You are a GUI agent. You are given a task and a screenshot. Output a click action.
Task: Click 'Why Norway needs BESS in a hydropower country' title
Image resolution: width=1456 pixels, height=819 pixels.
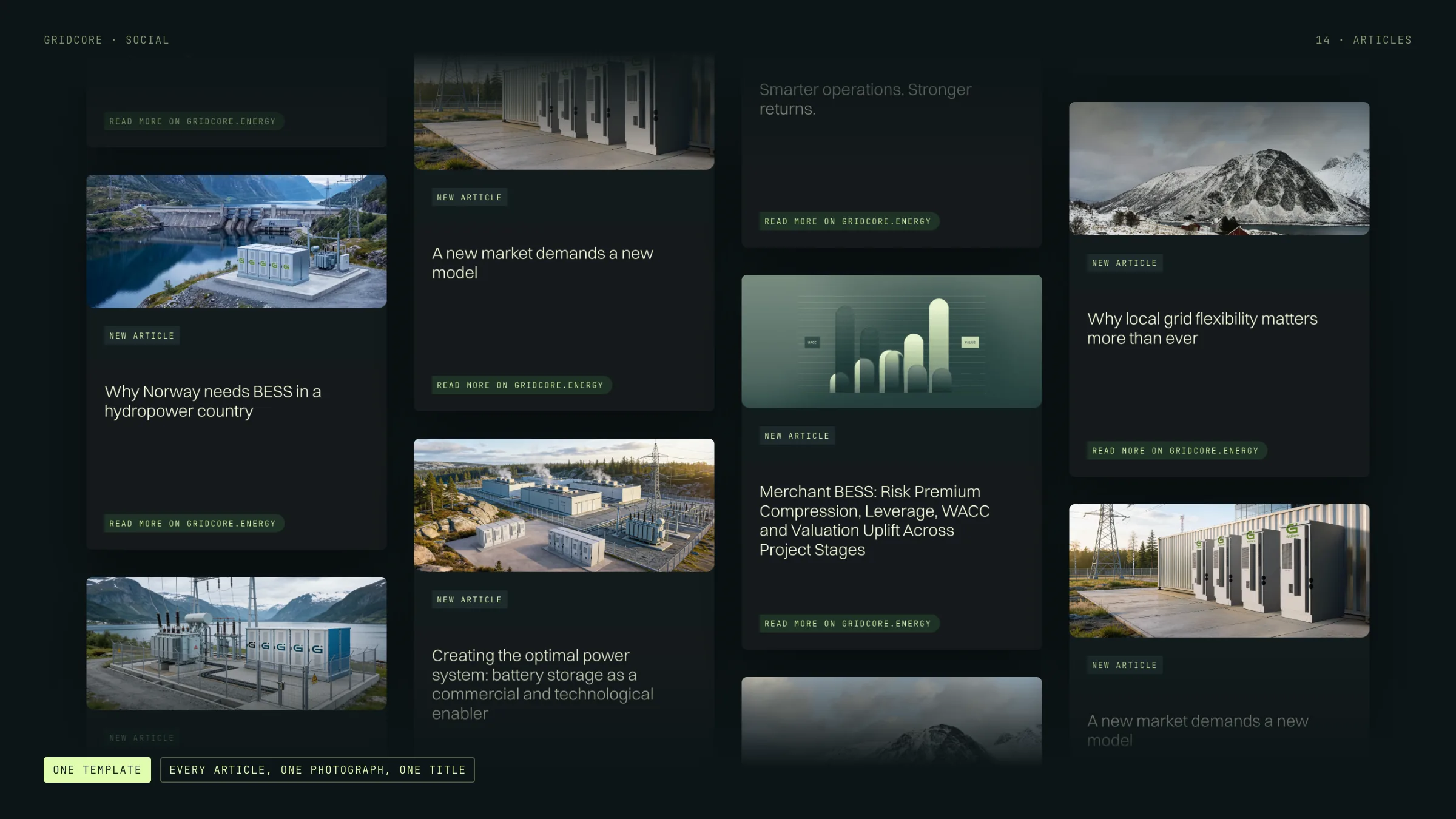coord(213,401)
